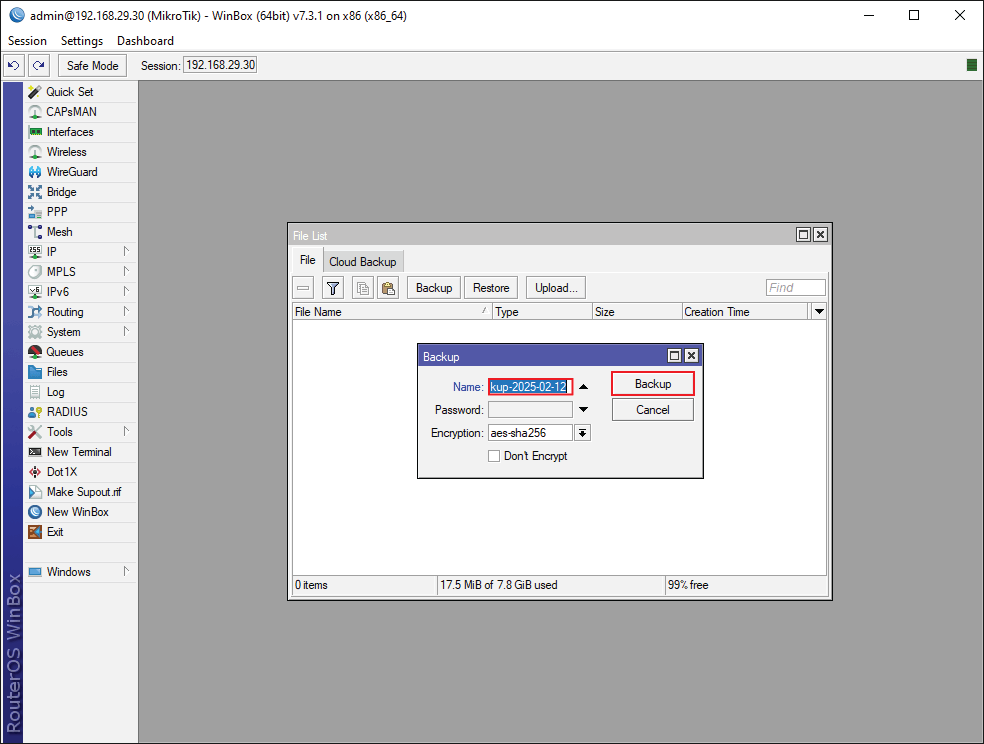Click the paste icon in the File toolbar
This screenshot has height=744, width=984.
(x=388, y=287)
